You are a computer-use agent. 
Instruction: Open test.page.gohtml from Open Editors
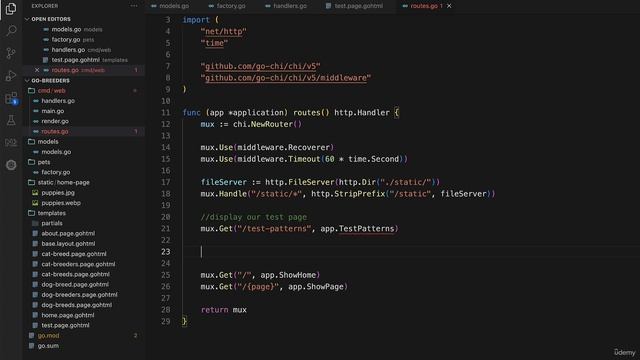[x=76, y=60]
